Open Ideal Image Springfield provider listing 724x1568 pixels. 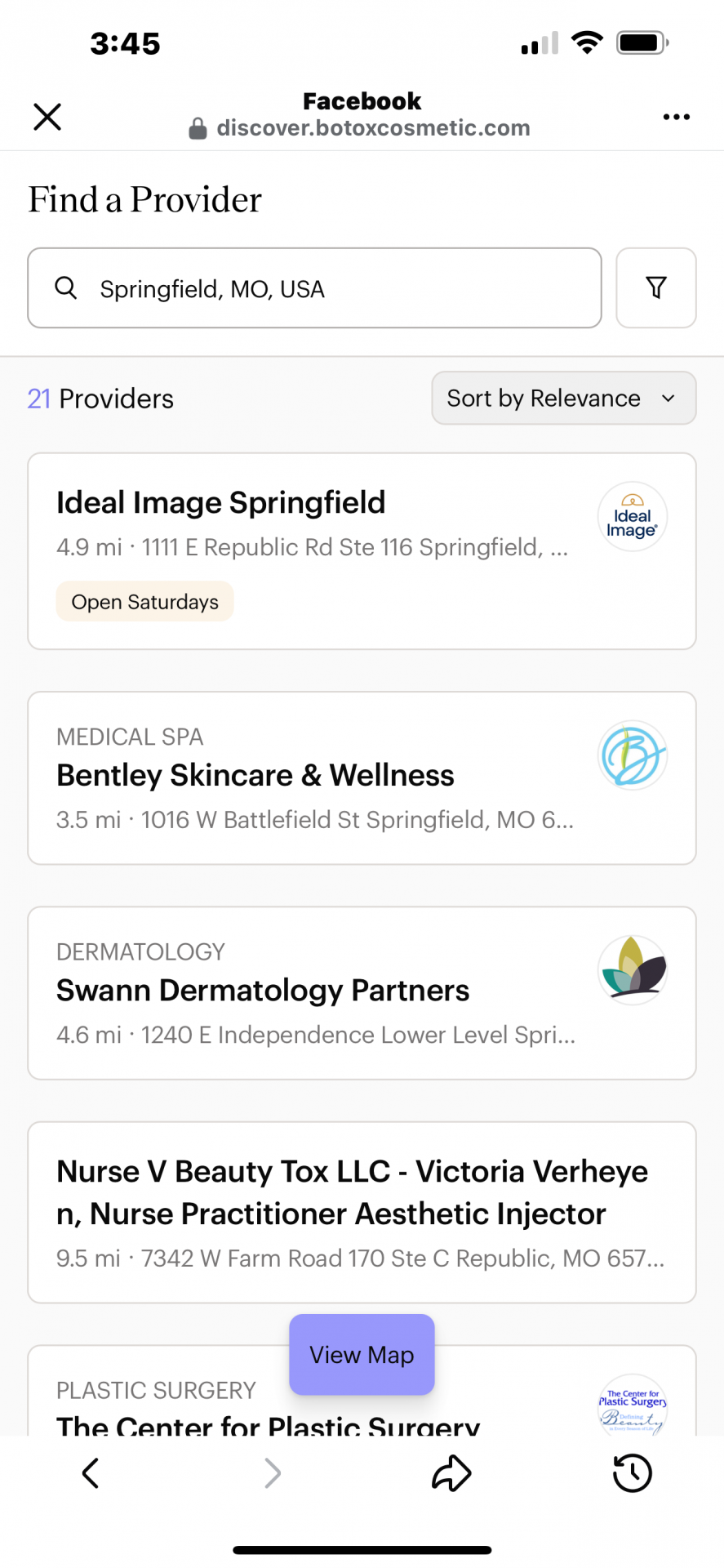pos(220,503)
